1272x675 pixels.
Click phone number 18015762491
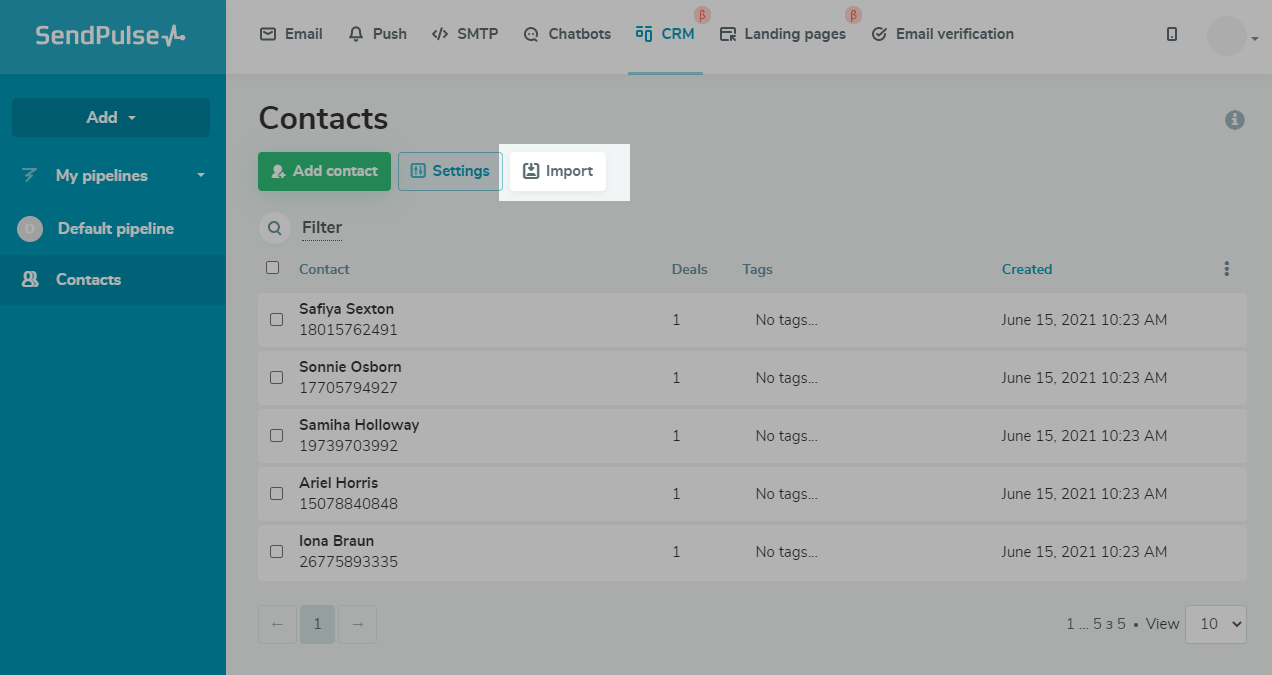click(x=348, y=330)
